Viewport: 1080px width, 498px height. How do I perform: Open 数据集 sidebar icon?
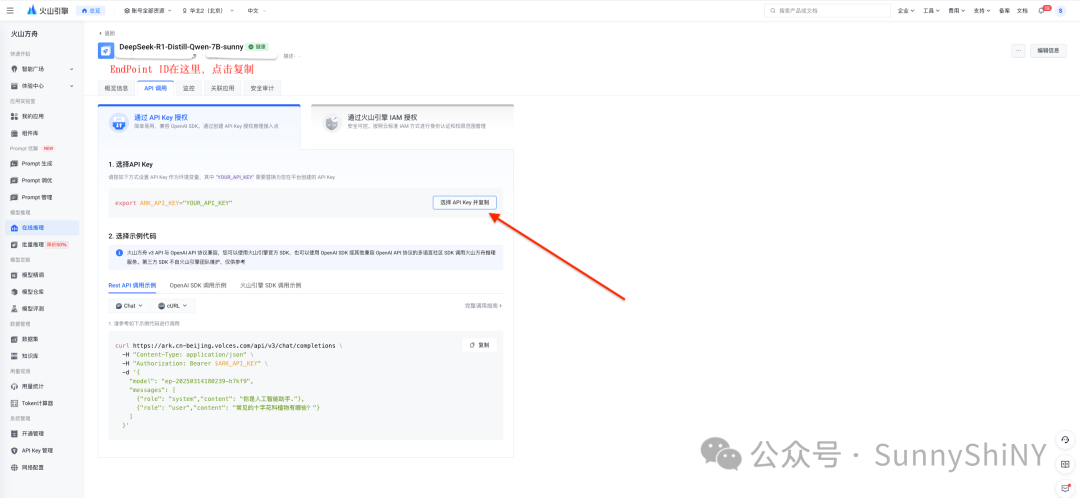[x=14, y=340]
